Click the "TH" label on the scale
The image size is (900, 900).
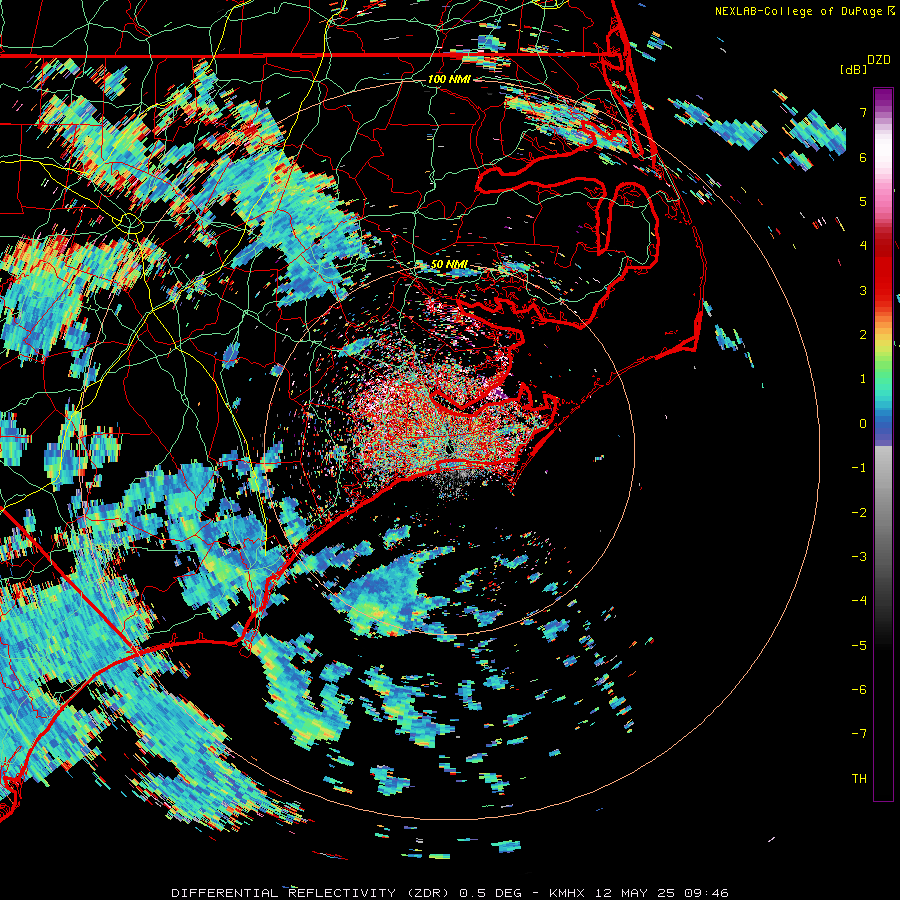[859, 779]
